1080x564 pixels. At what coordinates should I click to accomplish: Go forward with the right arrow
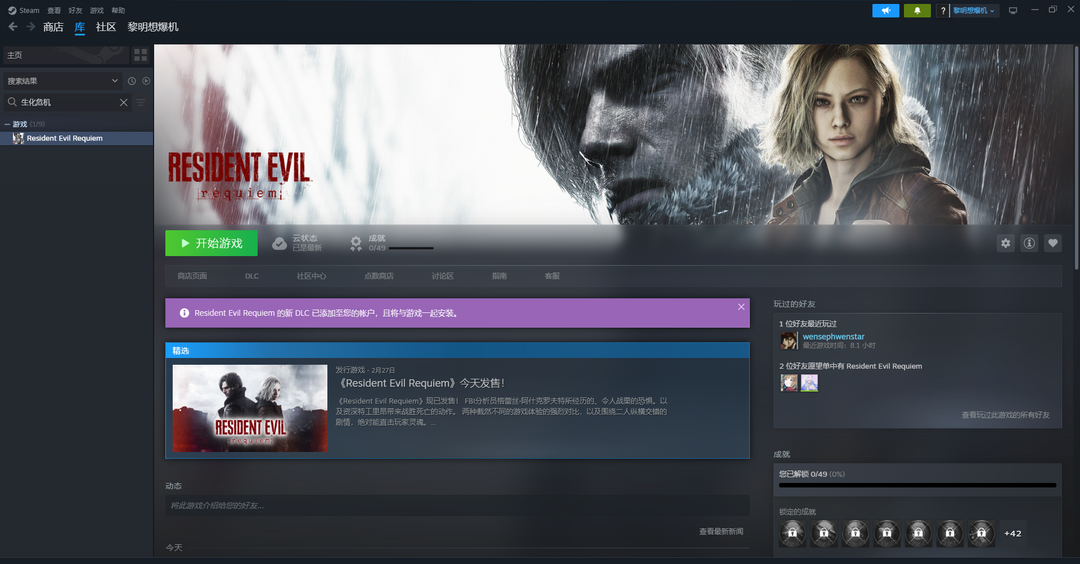coord(30,27)
